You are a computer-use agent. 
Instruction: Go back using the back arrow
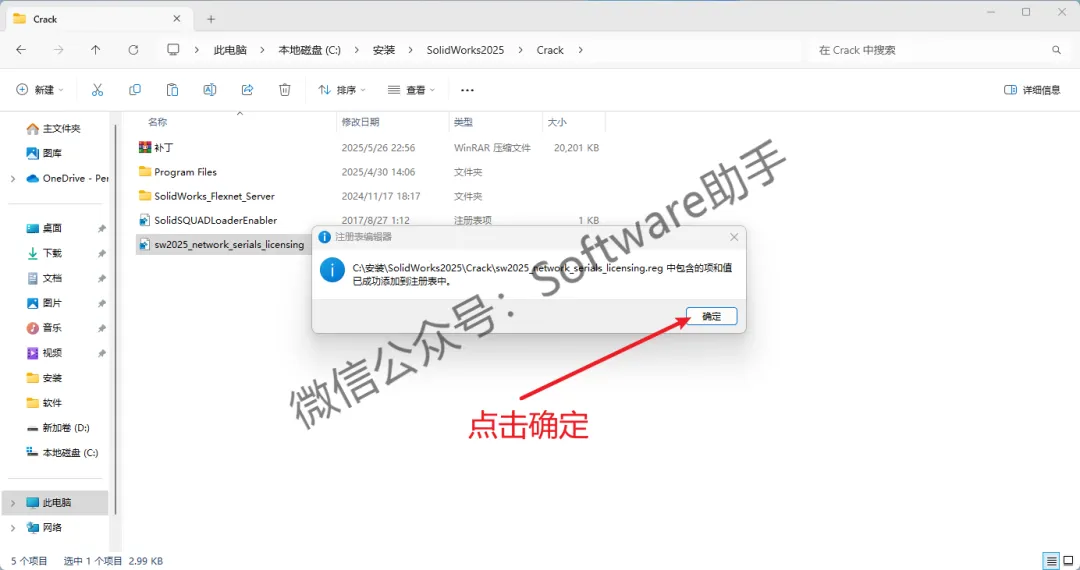21,50
